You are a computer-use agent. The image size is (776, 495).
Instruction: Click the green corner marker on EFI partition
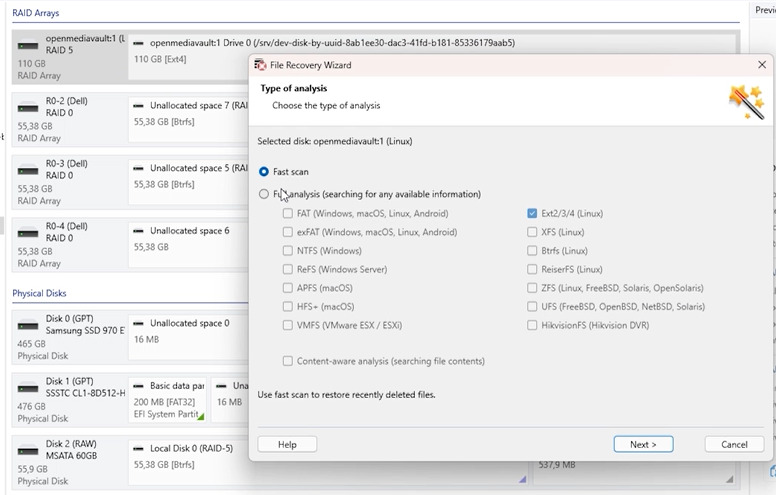click(200, 417)
